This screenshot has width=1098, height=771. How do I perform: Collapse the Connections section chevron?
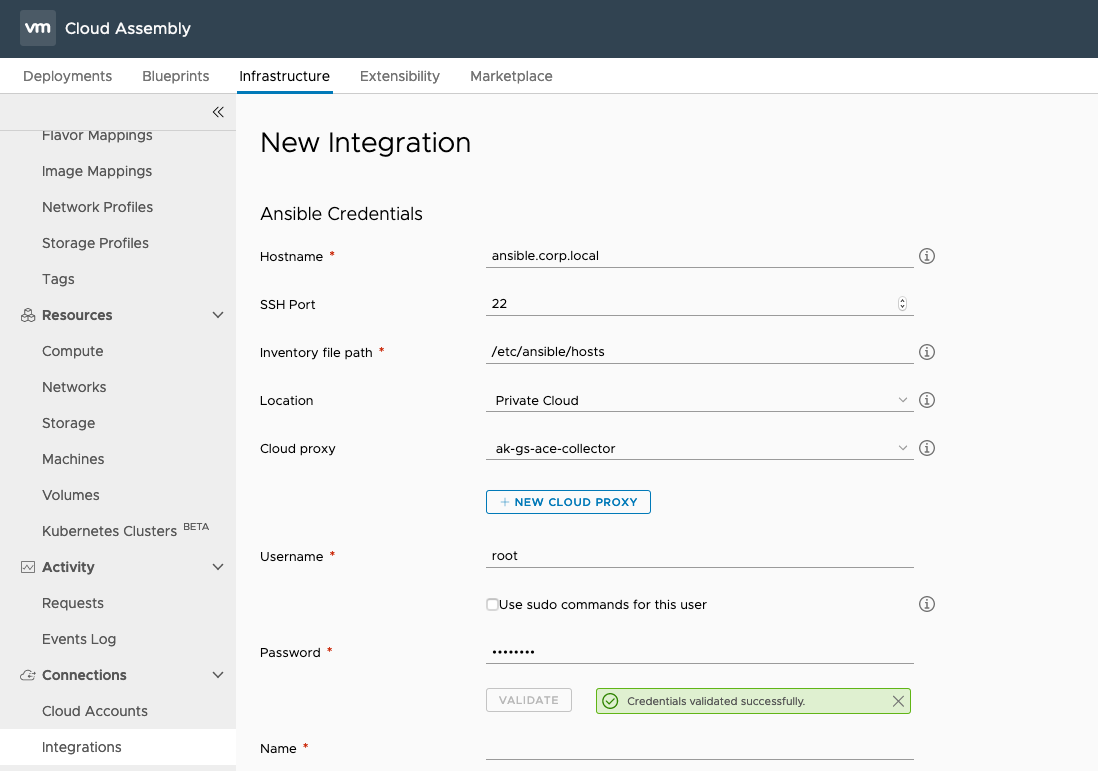pos(218,675)
